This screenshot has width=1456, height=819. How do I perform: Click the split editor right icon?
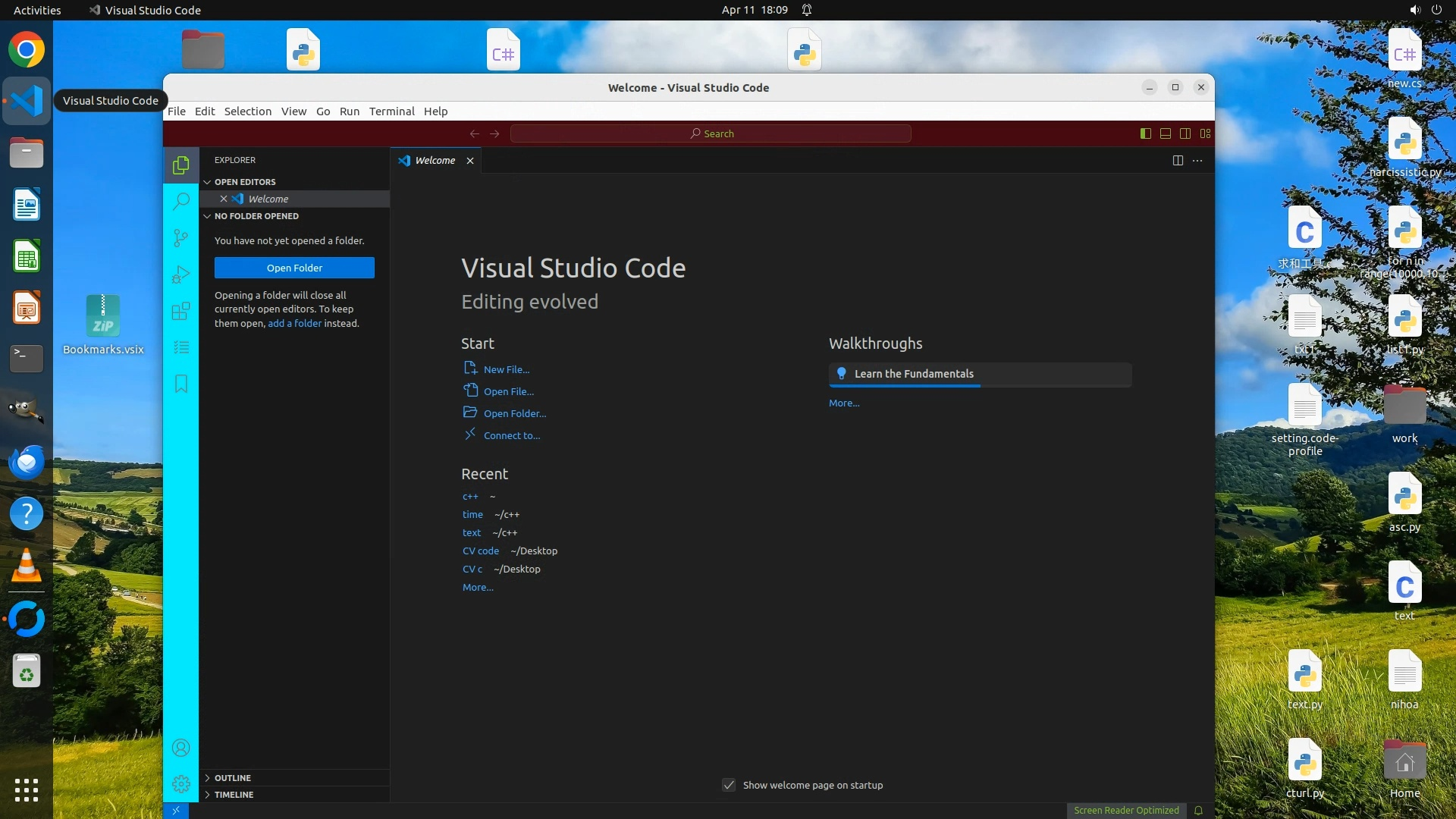[x=1178, y=160]
